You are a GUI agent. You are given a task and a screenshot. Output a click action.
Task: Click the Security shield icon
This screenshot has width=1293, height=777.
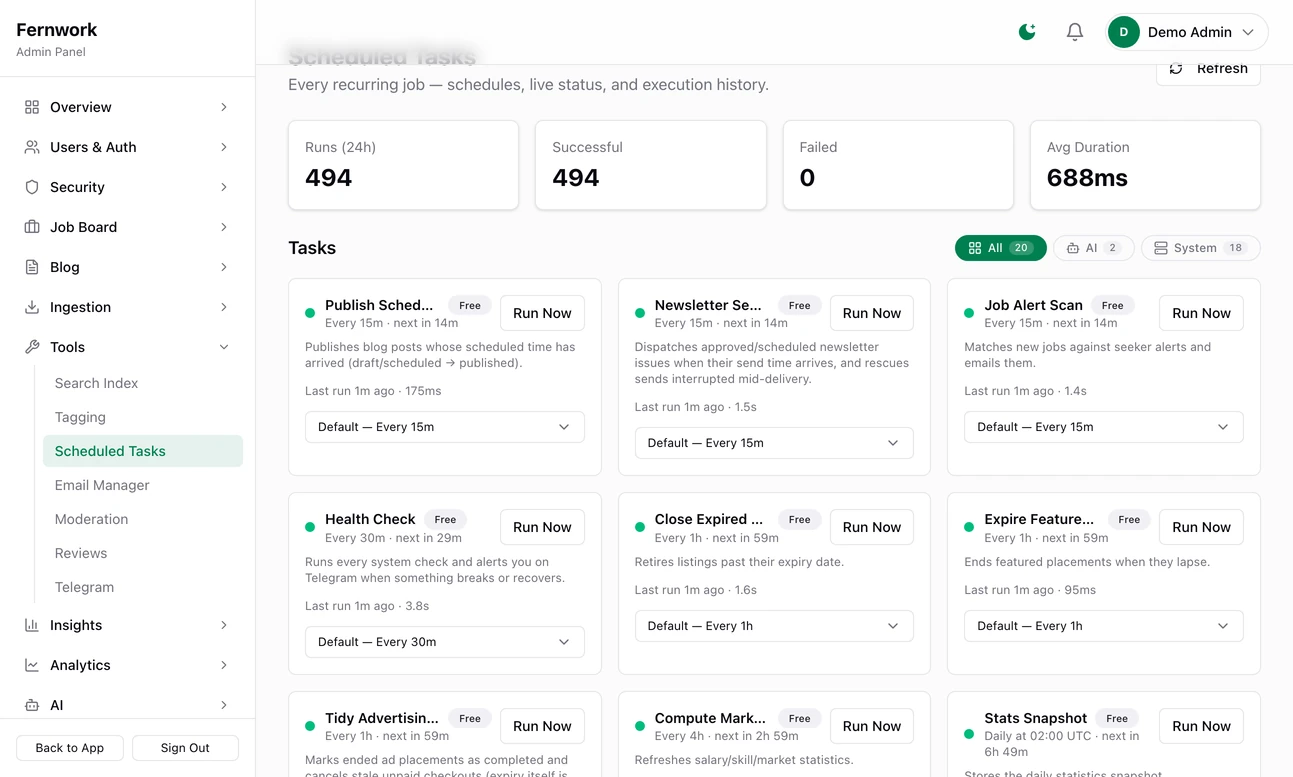[32, 187]
